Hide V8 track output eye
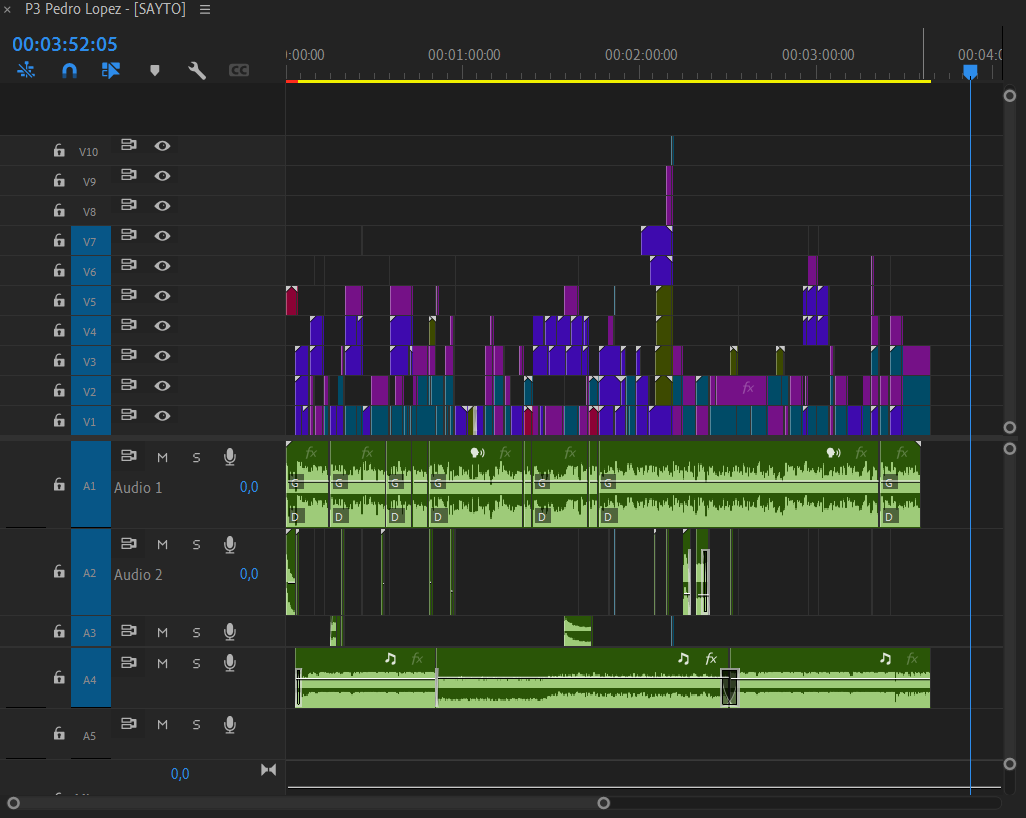The height and width of the screenshot is (818, 1026). coord(162,205)
